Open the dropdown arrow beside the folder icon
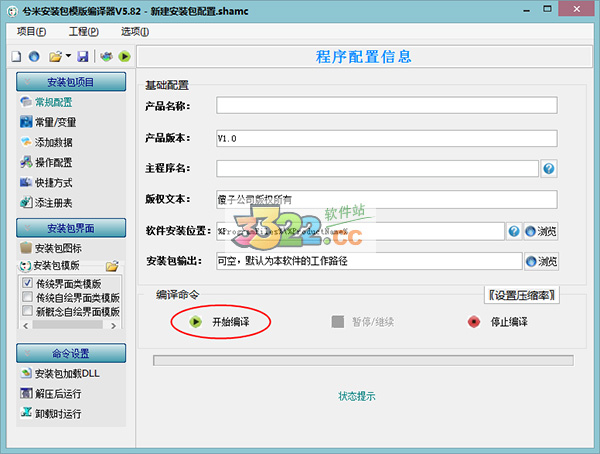This screenshot has height=454, width=600. pos(68,56)
